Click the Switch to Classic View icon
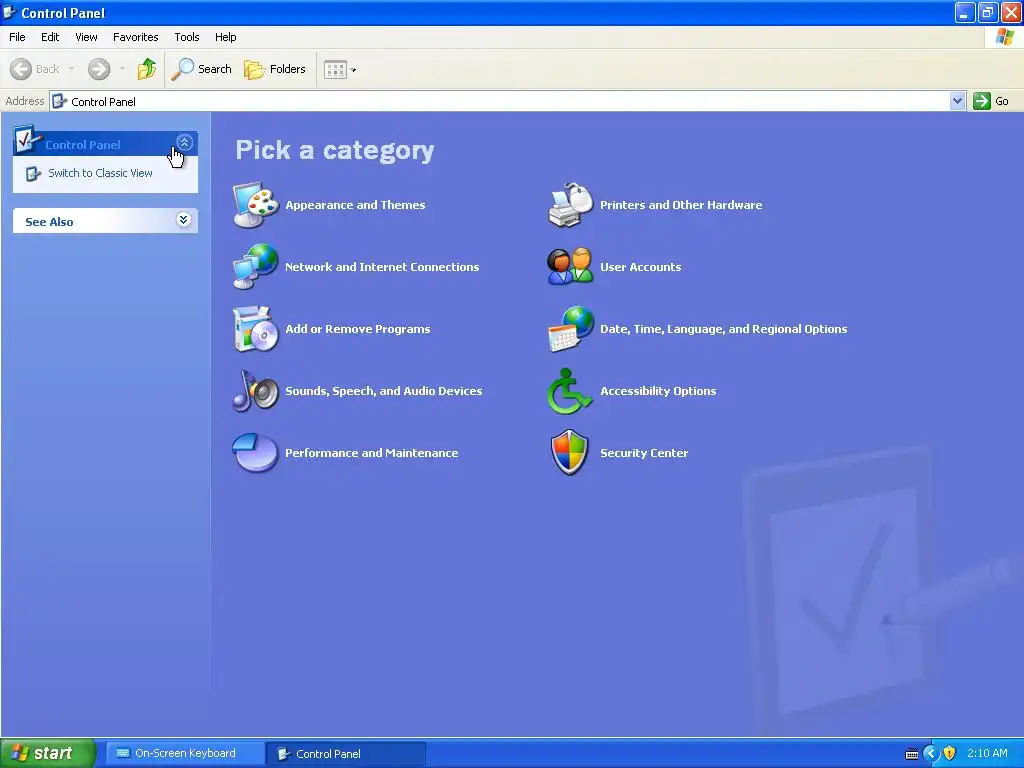 pos(33,174)
